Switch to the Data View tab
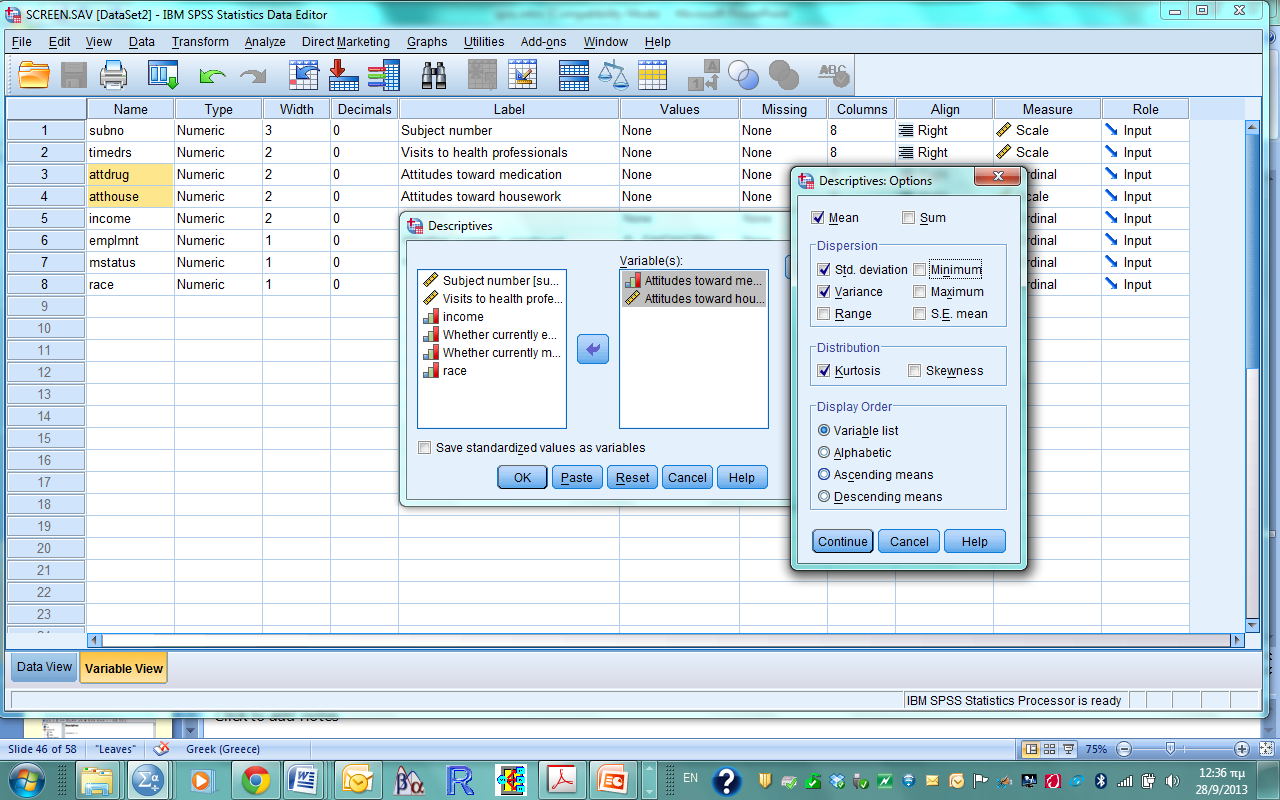 tap(44, 667)
